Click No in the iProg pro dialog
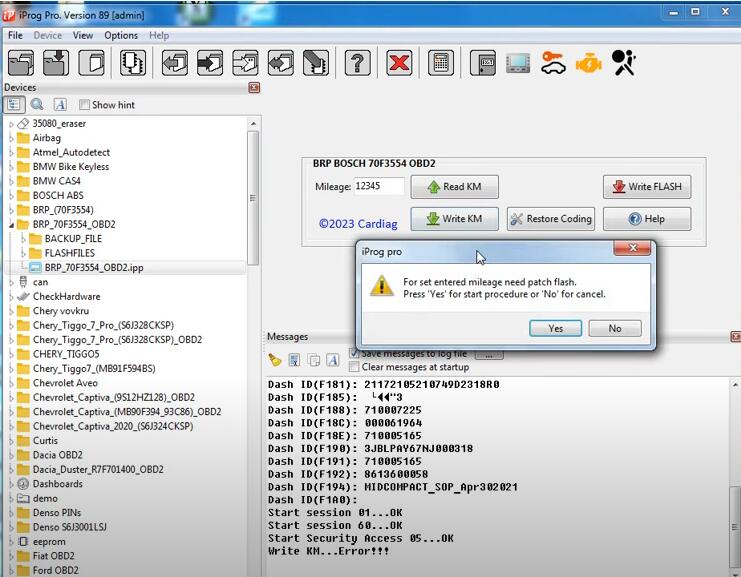This screenshot has height=577, width=741. coord(615,328)
